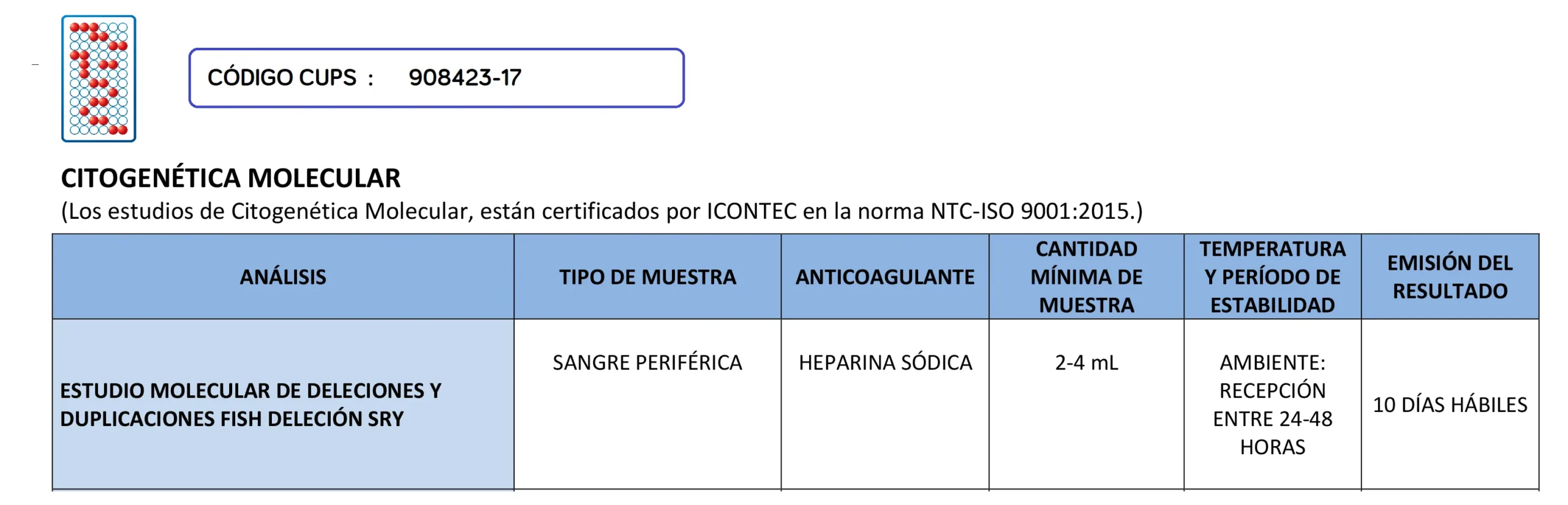This screenshot has height=505, width=1568.
Task: Select the 10 DÍAS HÁBILES cell
Action: pos(1450,404)
